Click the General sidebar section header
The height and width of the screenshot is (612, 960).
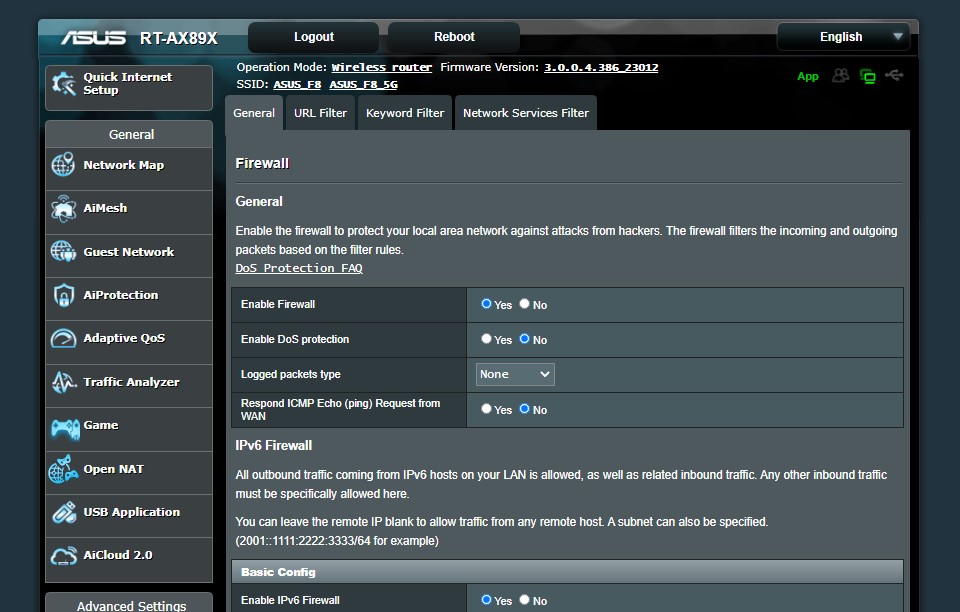[x=129, y=135]
